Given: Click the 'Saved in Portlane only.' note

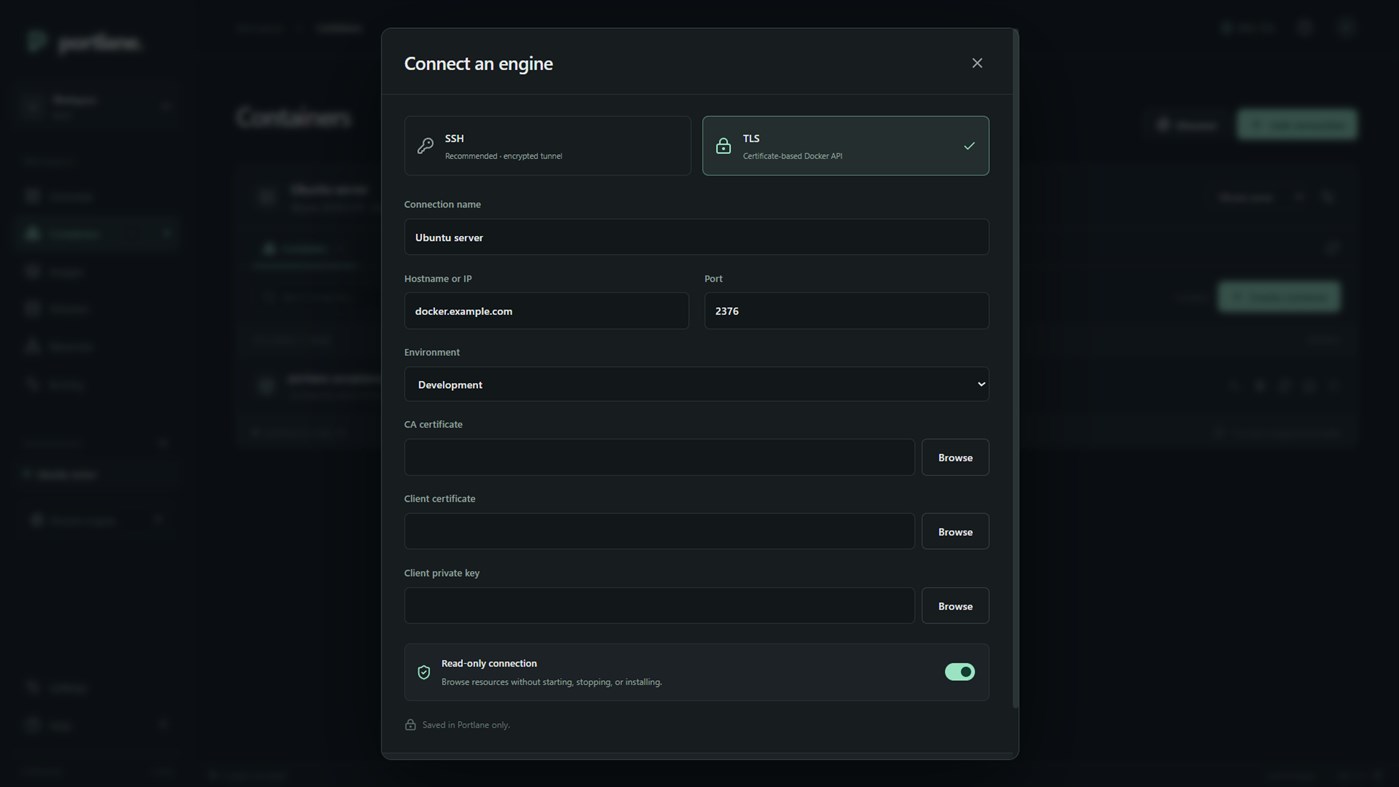Looking at the screenshot, I should [x=466, y=725].
